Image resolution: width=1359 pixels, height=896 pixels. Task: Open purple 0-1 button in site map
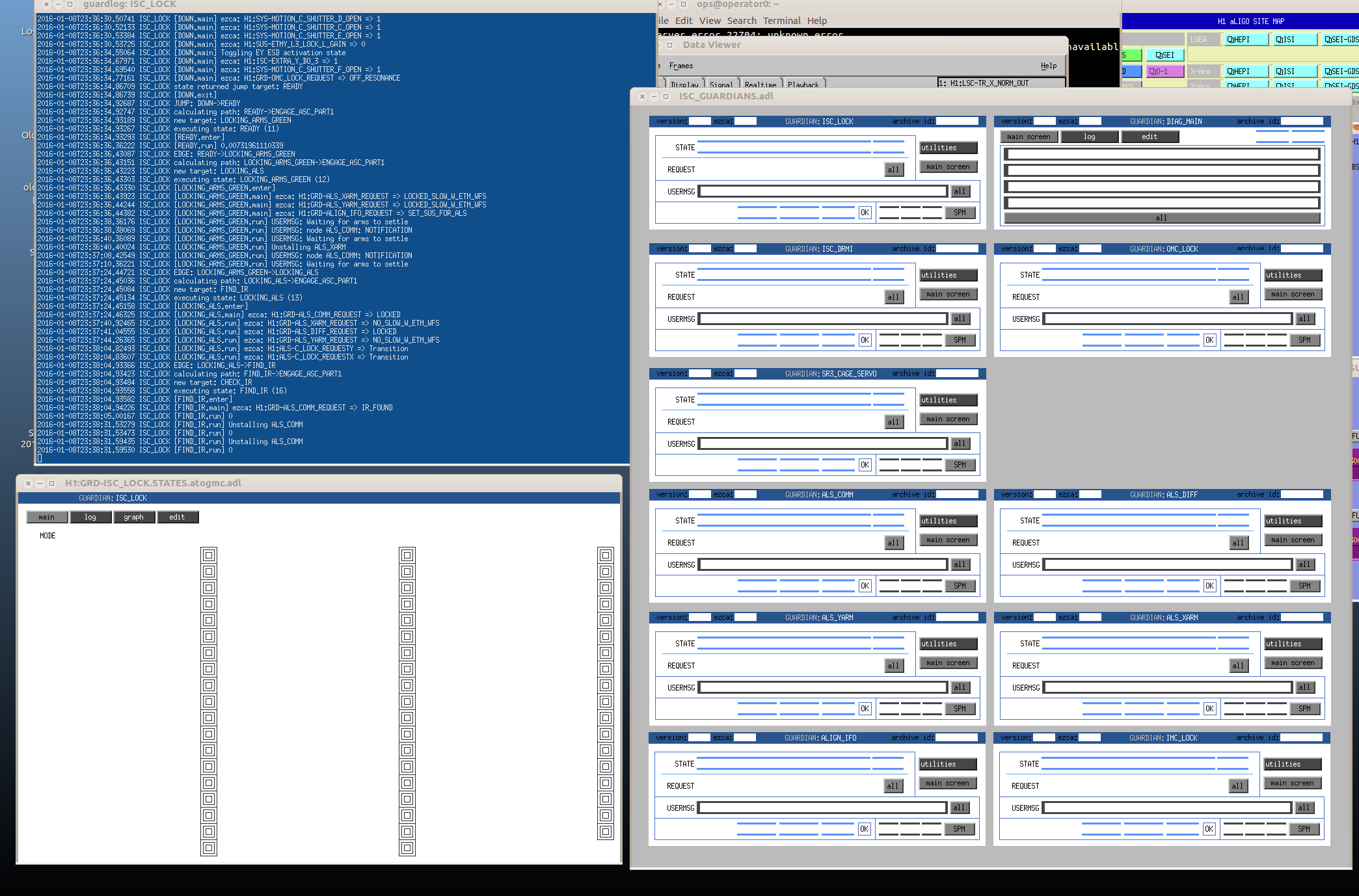click(x=1164, y=72)
